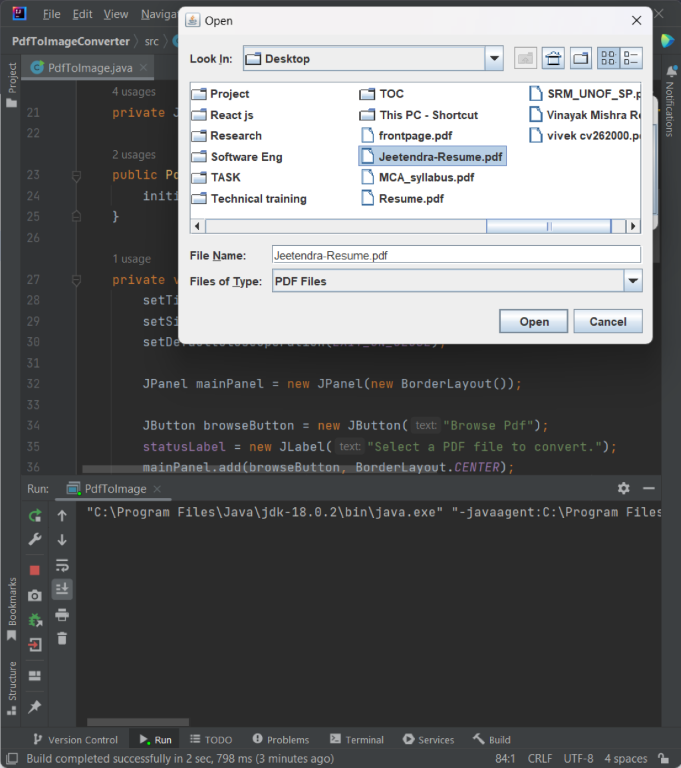681x768 pixels.
Task: Stop the running process red square
Action: [x=34, y=570]
